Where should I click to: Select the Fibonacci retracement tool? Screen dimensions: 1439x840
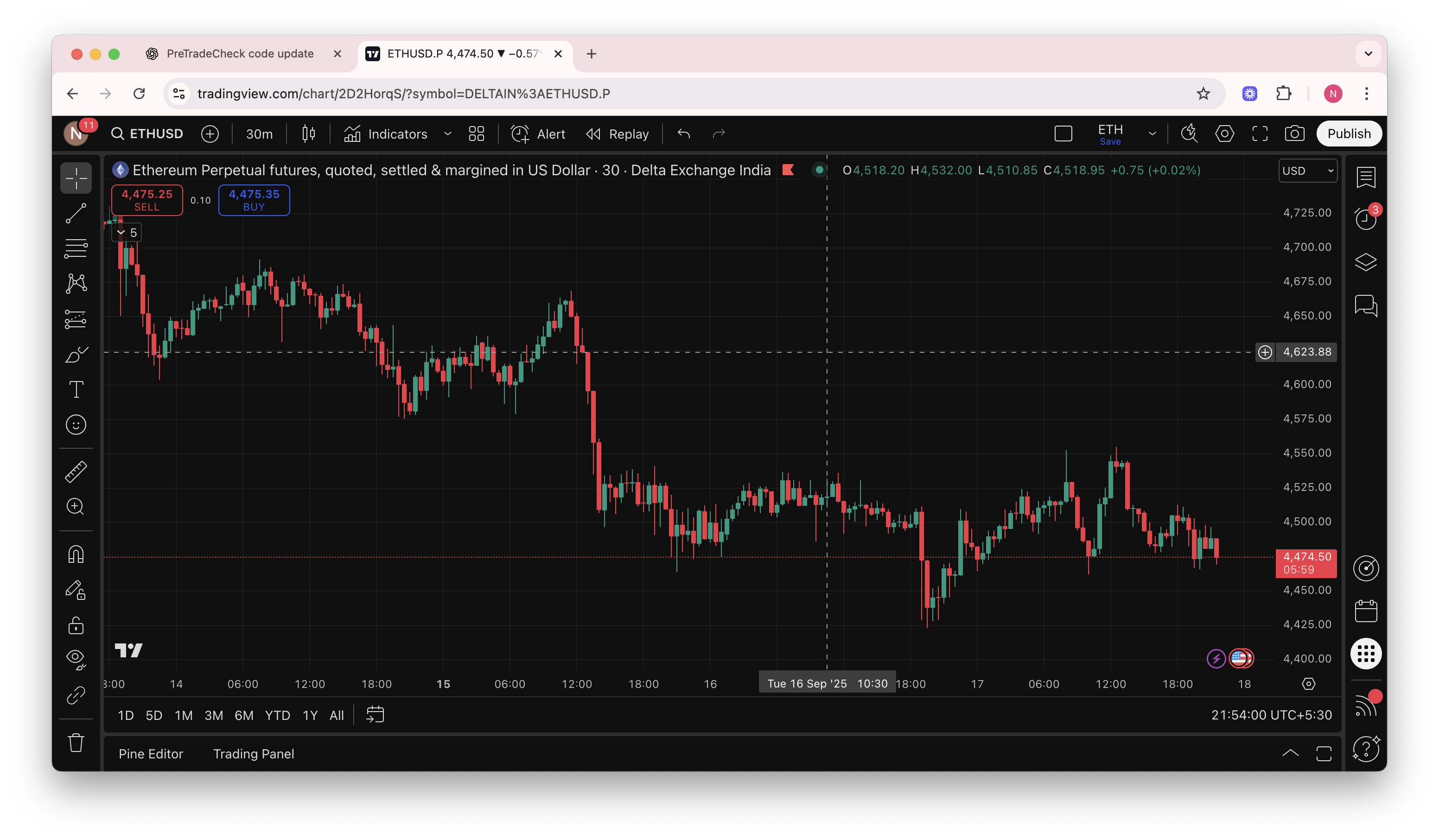click(x=76, y=248)
